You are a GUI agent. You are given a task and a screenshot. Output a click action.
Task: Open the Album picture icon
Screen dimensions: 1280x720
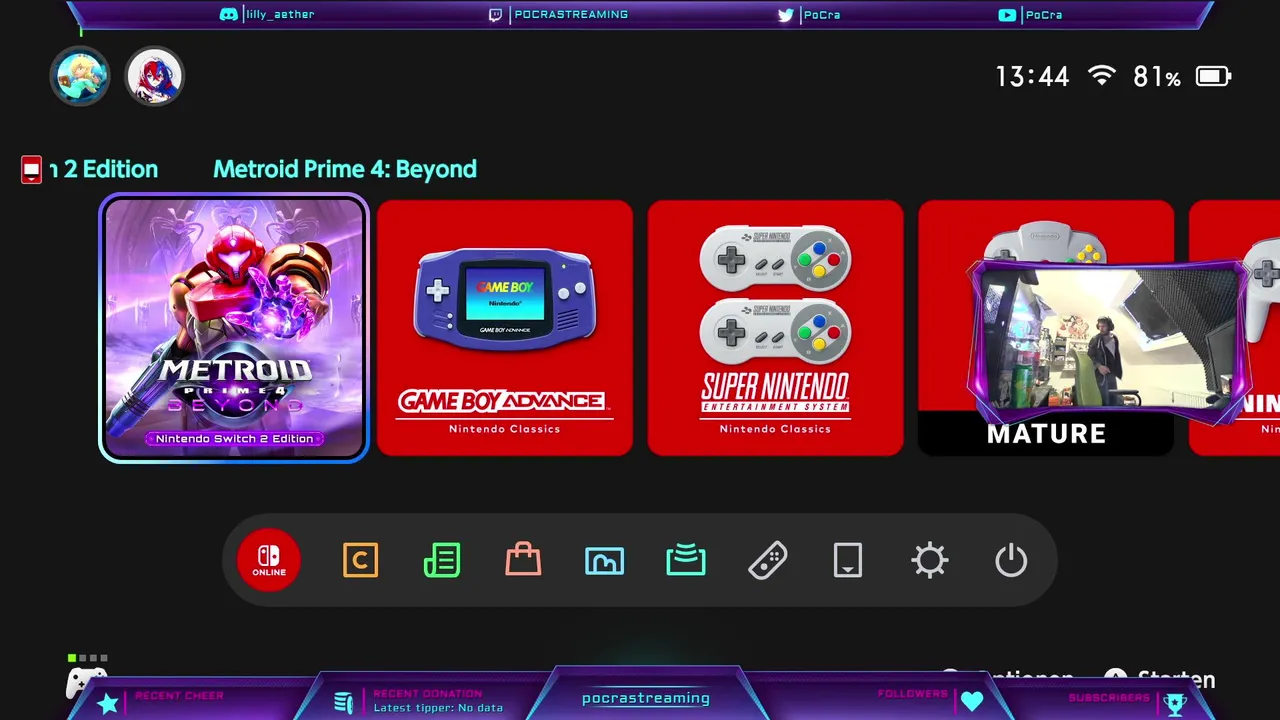click(x=604, y=561)
